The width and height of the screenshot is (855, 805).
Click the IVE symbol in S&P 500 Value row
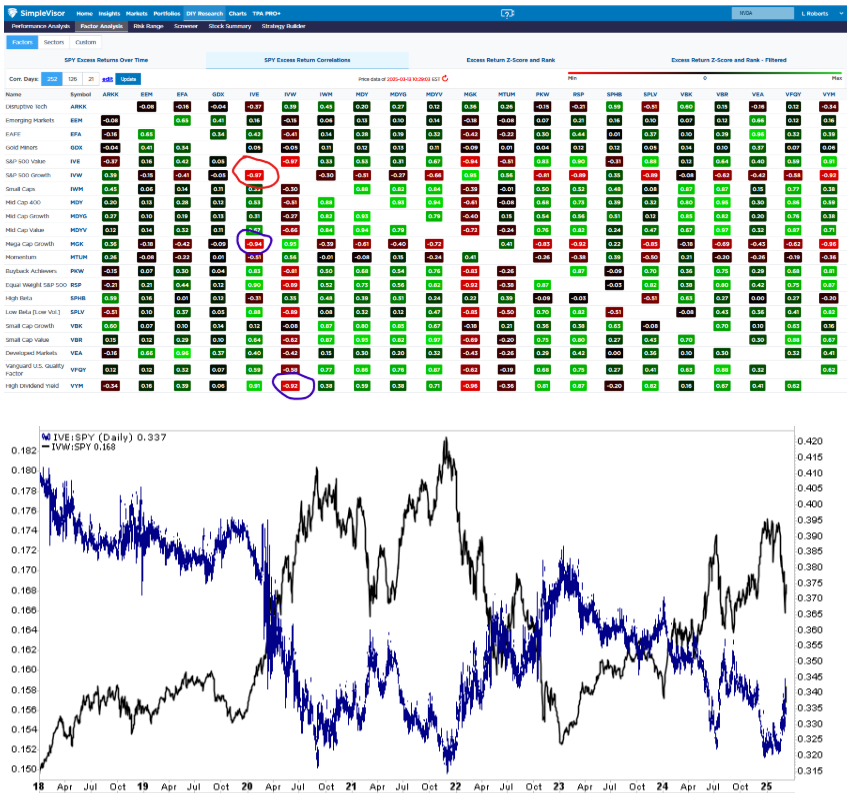75,161
